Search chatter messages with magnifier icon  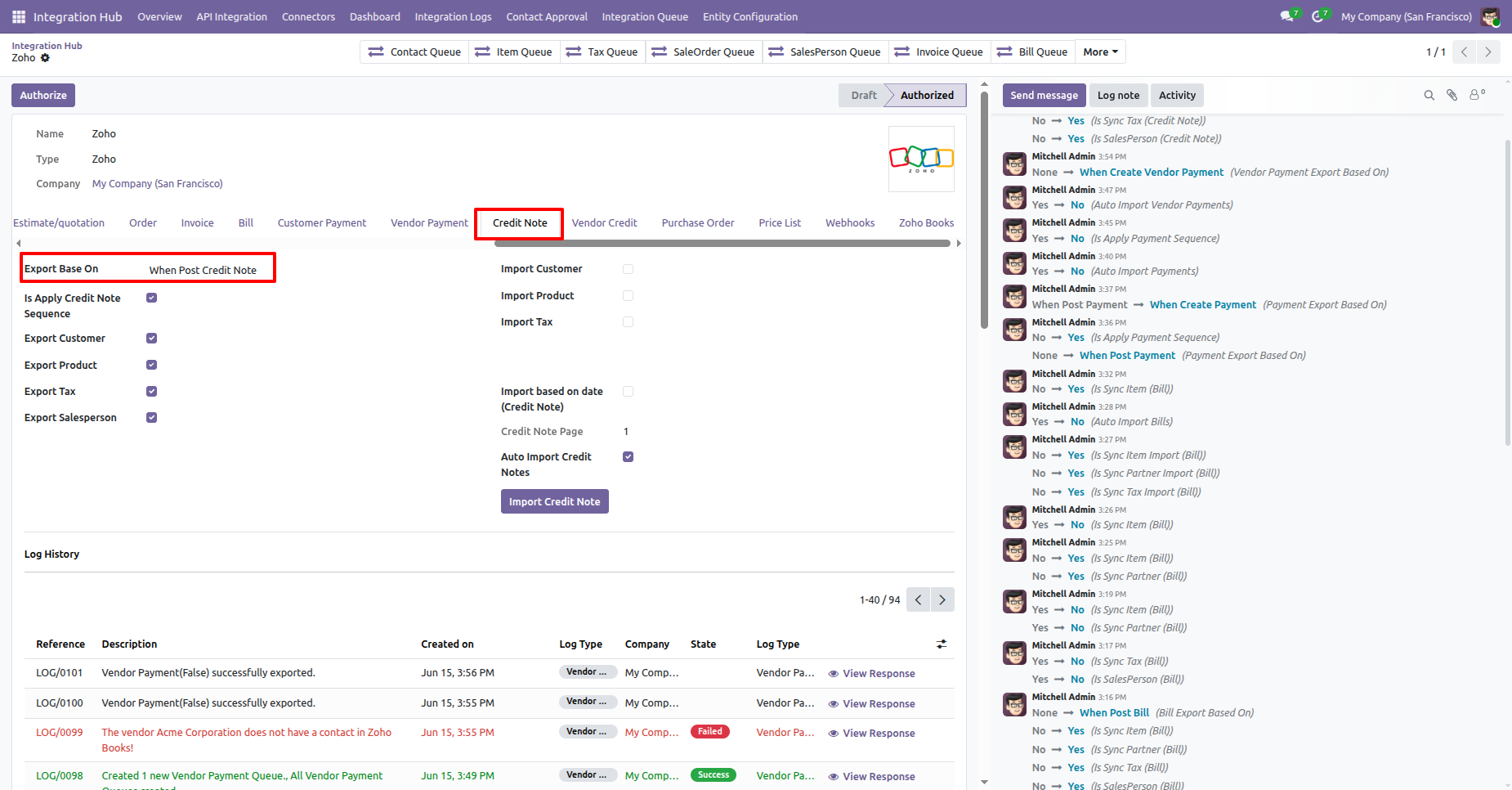coord(1429,95)
